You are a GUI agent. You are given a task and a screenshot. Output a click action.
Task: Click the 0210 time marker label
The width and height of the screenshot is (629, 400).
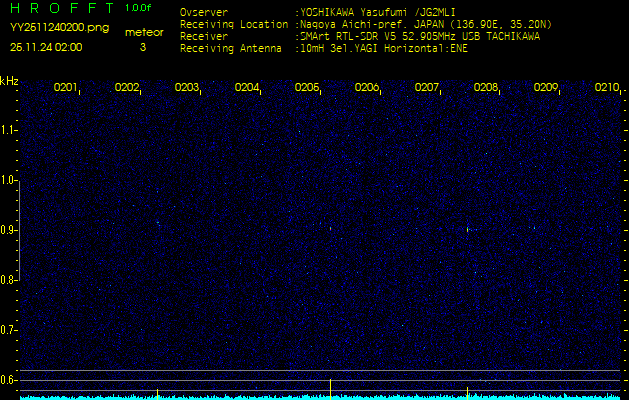click(607, 87)
